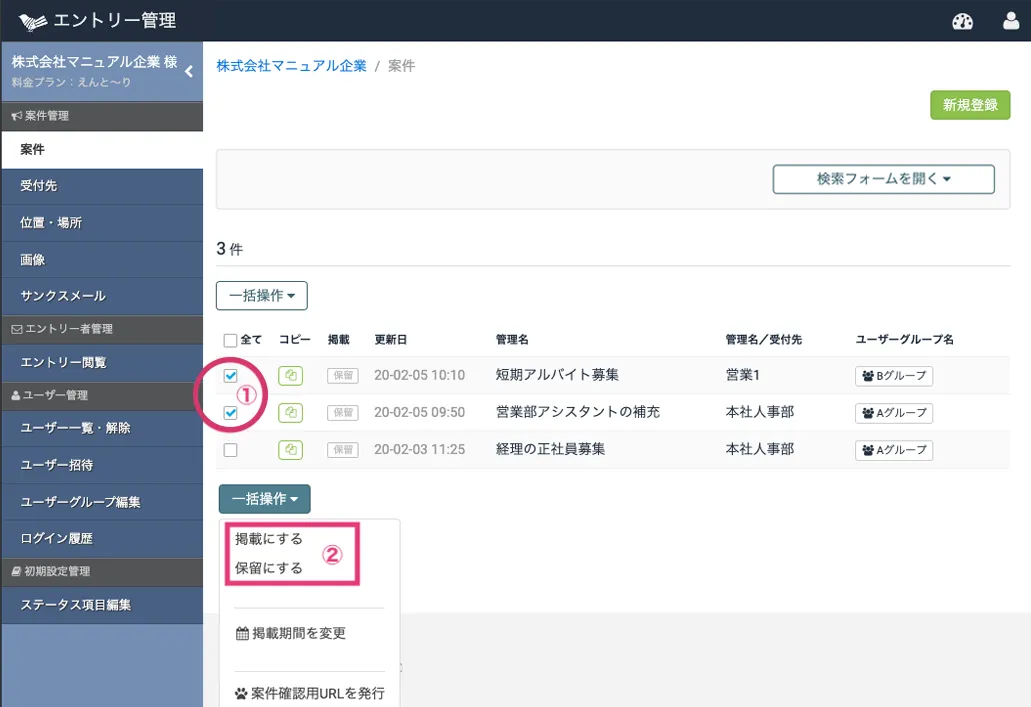
Task: Go to エントリー閲覧 in sidebar
Action: [63, 362]
